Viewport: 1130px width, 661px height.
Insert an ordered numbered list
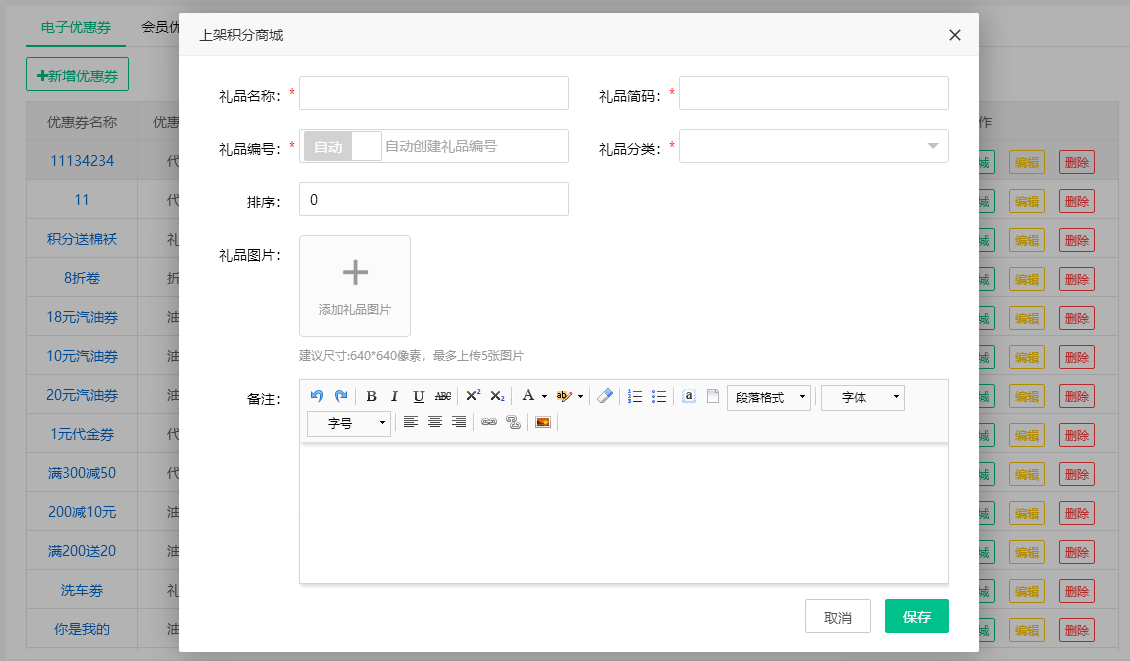(634, 397)
